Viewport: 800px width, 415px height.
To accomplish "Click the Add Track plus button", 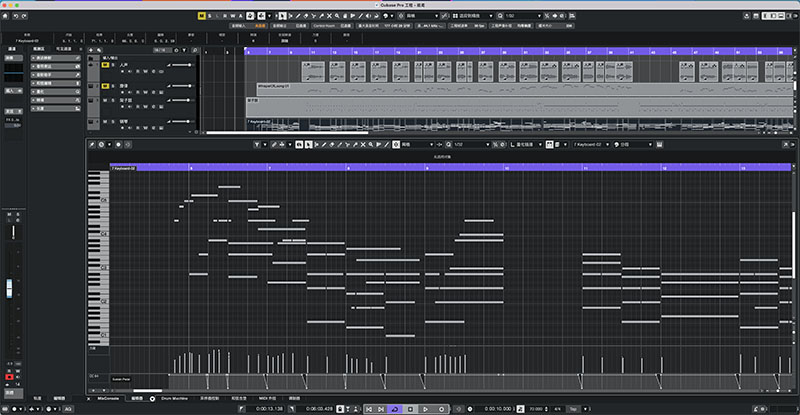I will [91, 50].
